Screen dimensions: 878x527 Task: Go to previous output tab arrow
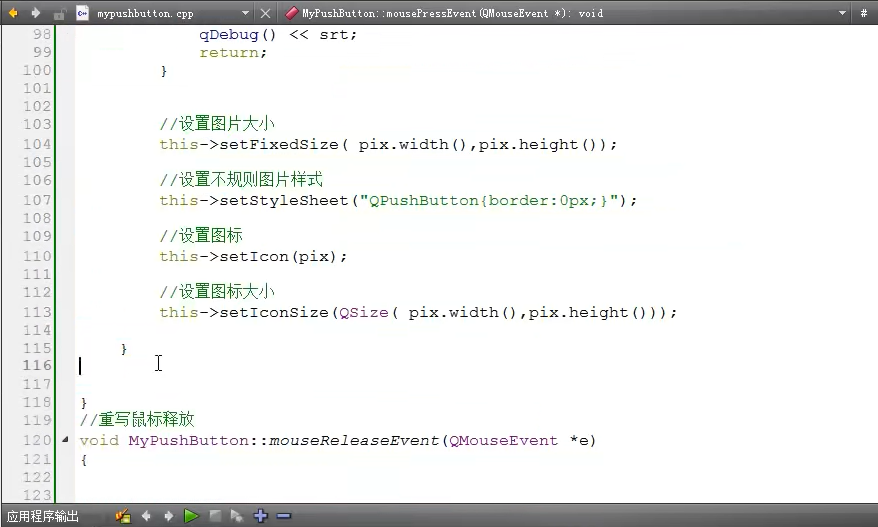146,516
